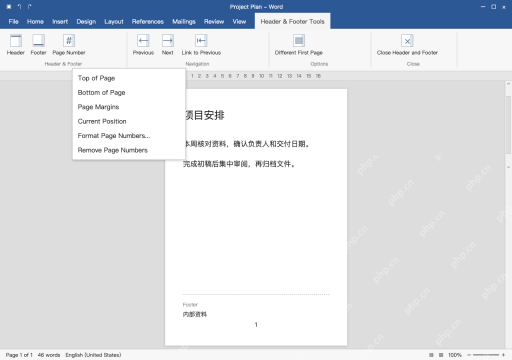Screen dimensions: 512x360
Task: Maximize the Word window
Action: (494, 7)
